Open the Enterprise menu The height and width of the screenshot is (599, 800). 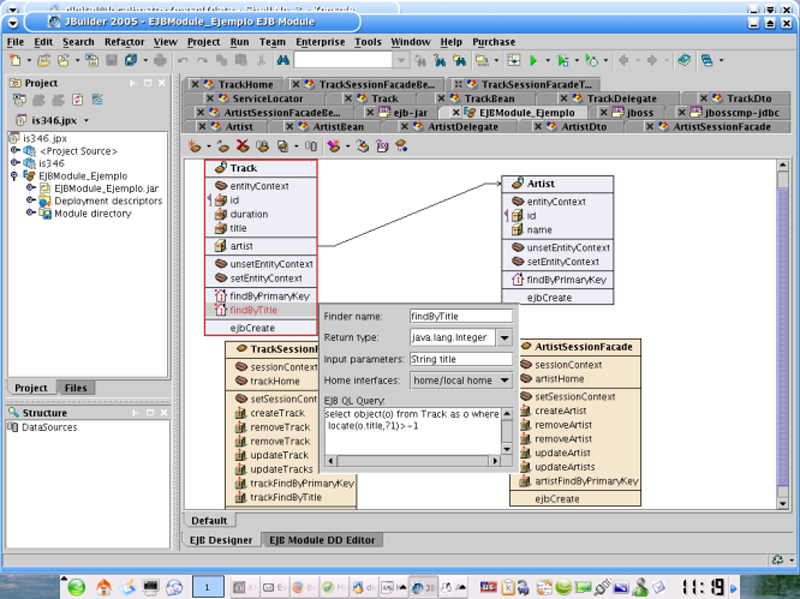tap(320, 42)
